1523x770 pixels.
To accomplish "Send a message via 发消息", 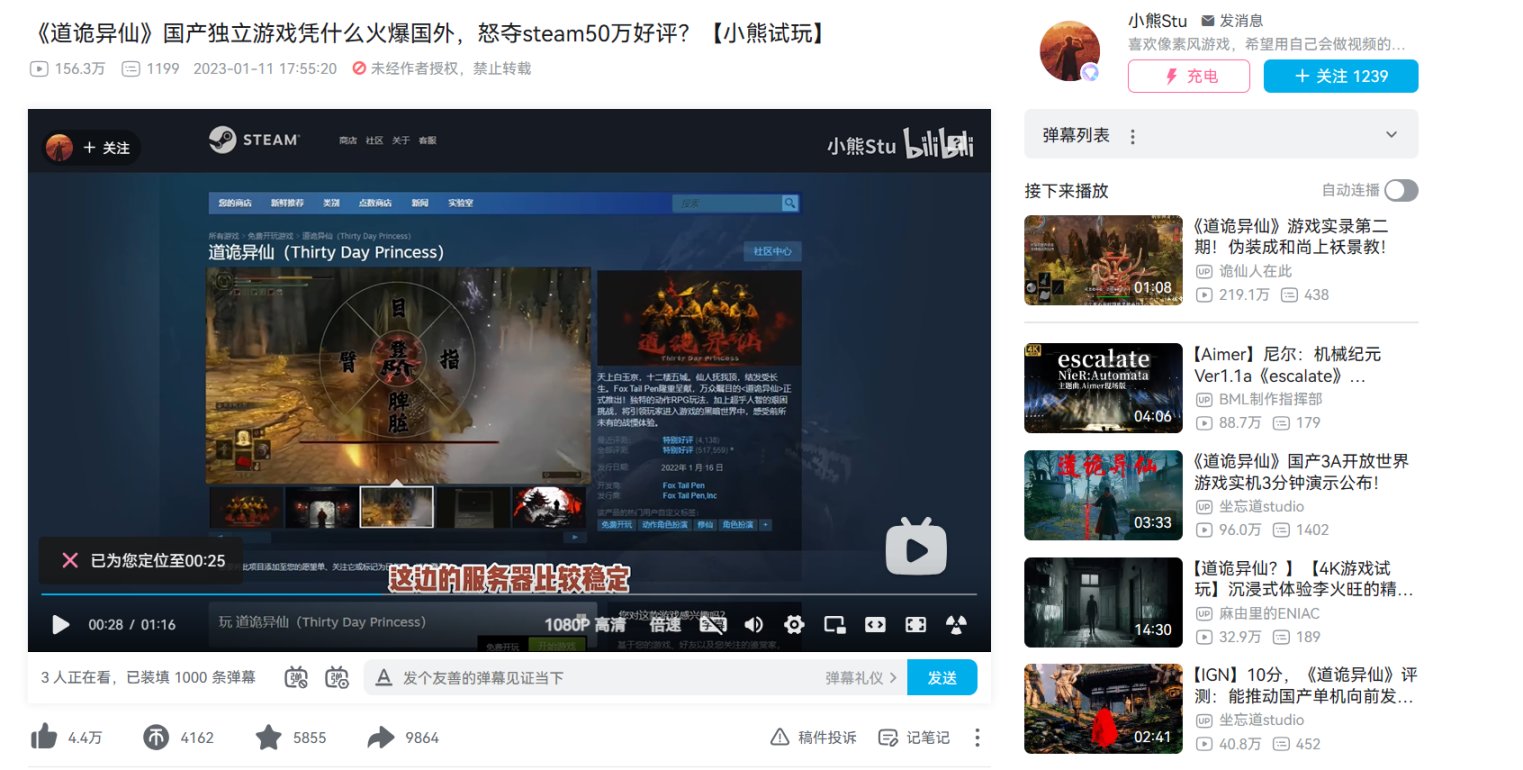I will [1231, 20].
